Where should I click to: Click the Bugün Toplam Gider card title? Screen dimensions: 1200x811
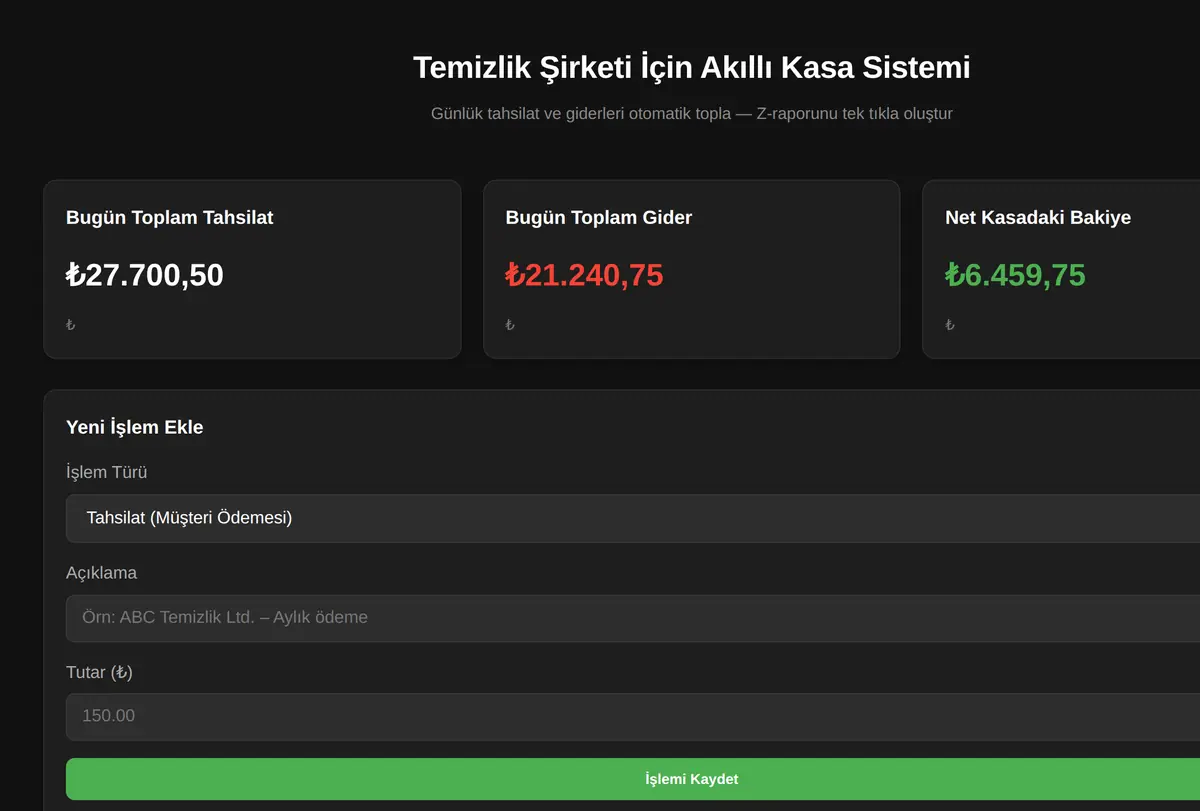[598, 217]
